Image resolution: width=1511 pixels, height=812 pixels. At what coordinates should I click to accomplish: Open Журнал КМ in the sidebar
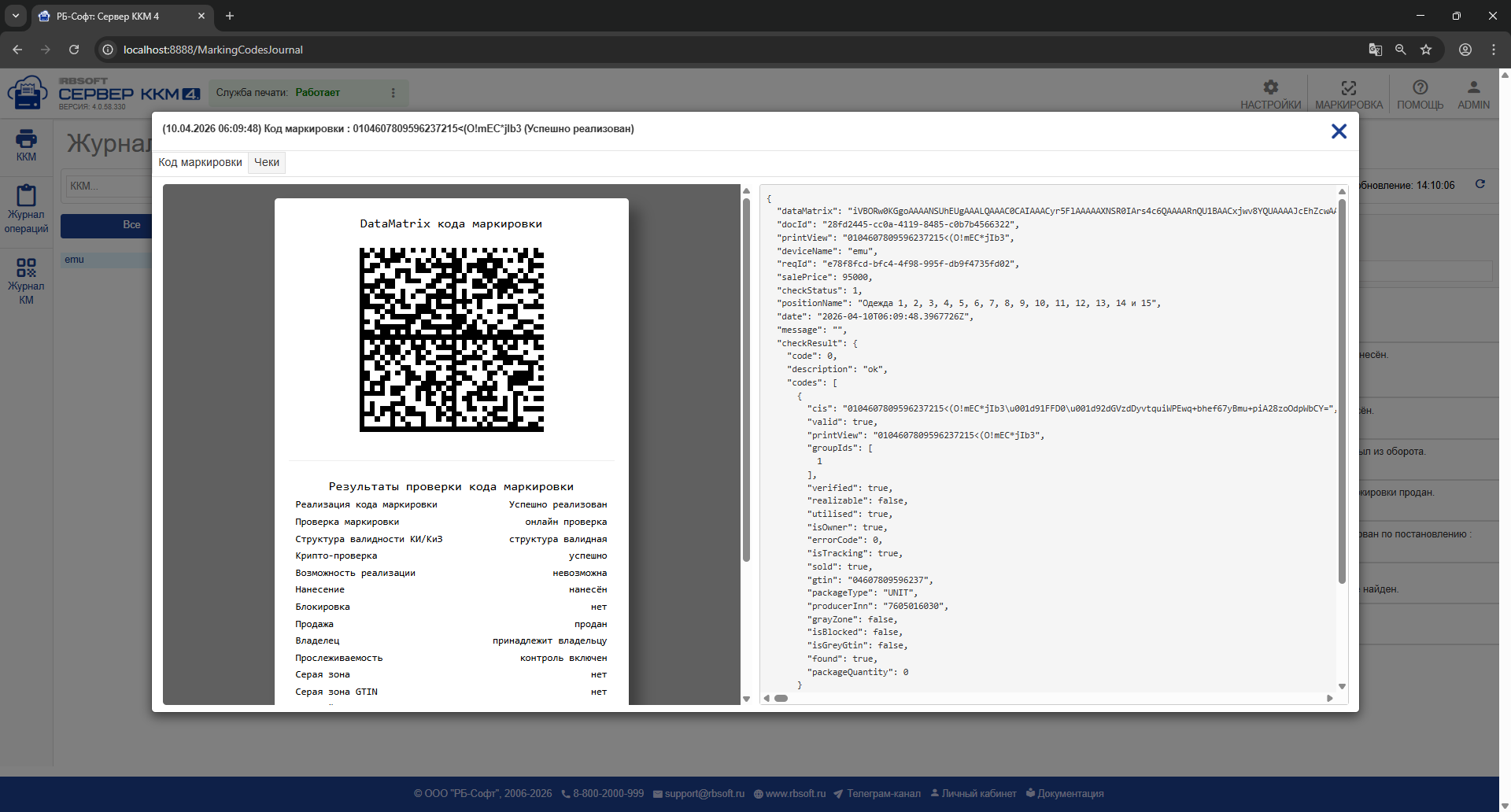(x=26, y=280)
